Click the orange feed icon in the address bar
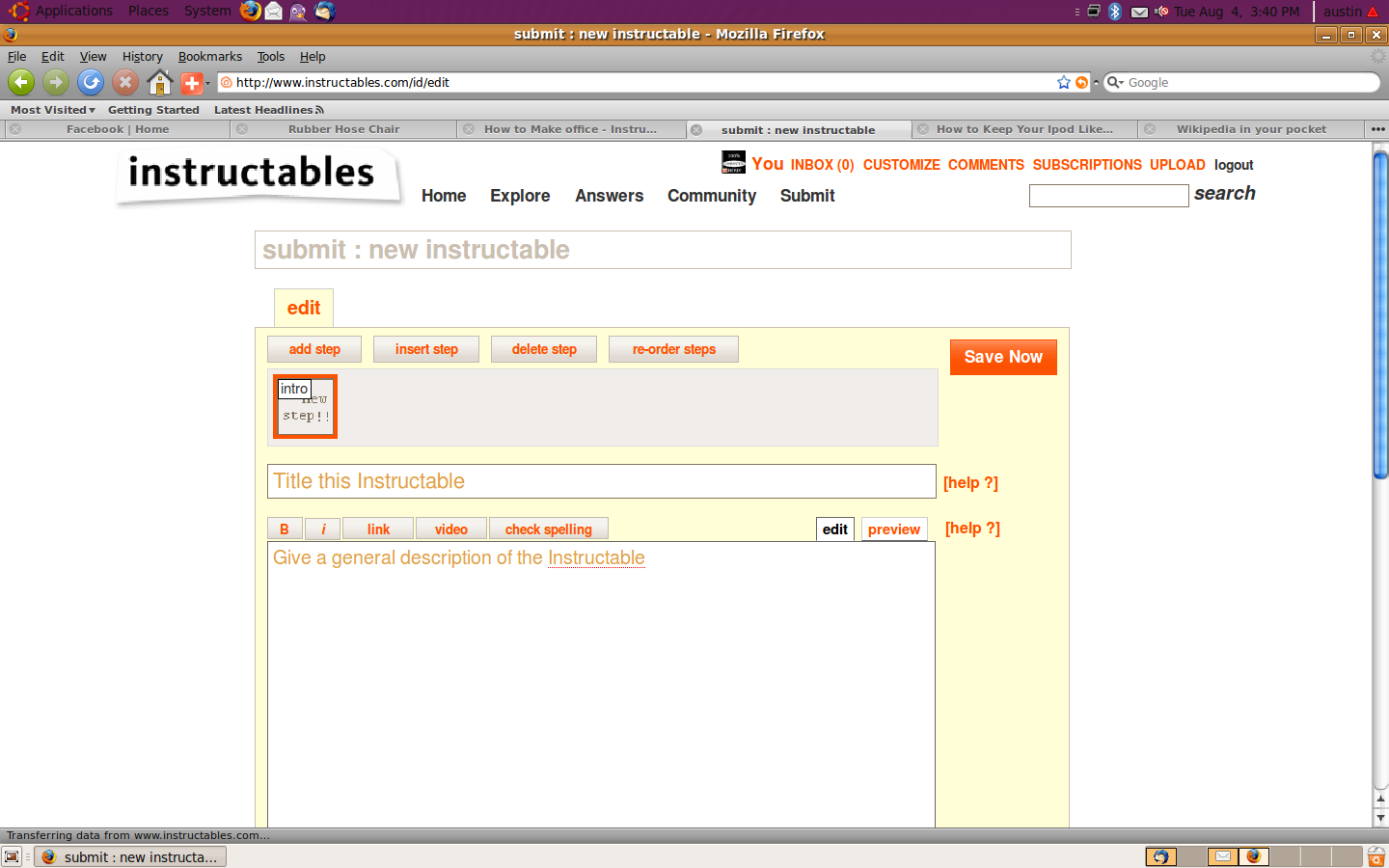 pyautogui.click(x=1082, y=83)
